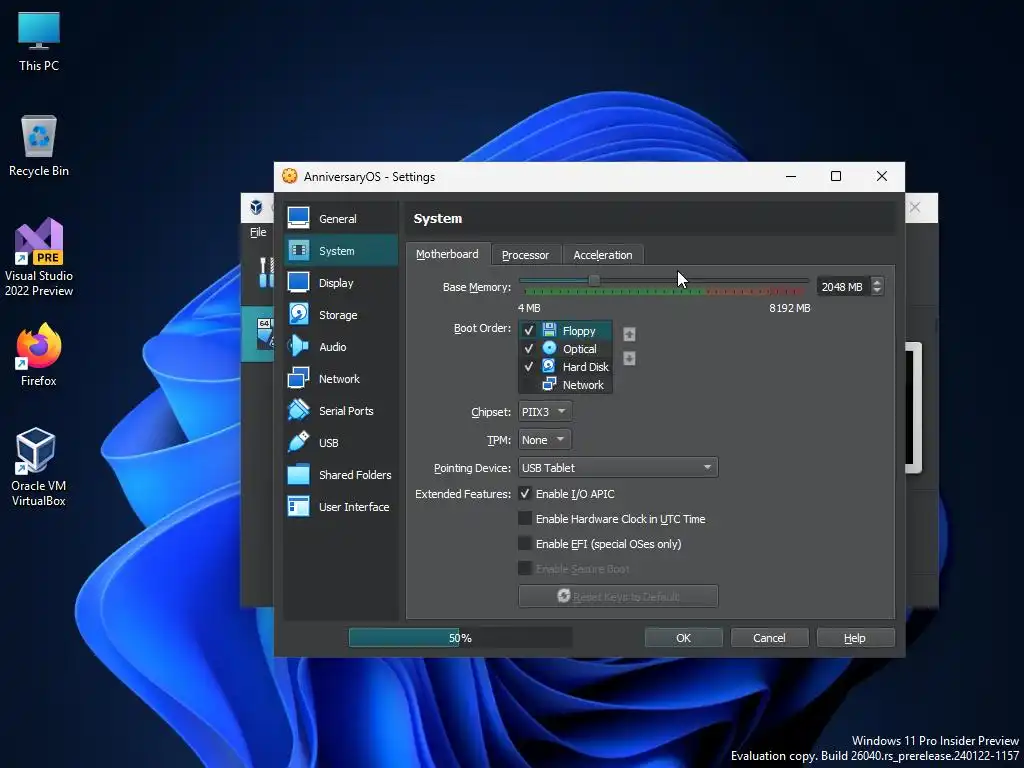Check the Network boot order box

529,385
